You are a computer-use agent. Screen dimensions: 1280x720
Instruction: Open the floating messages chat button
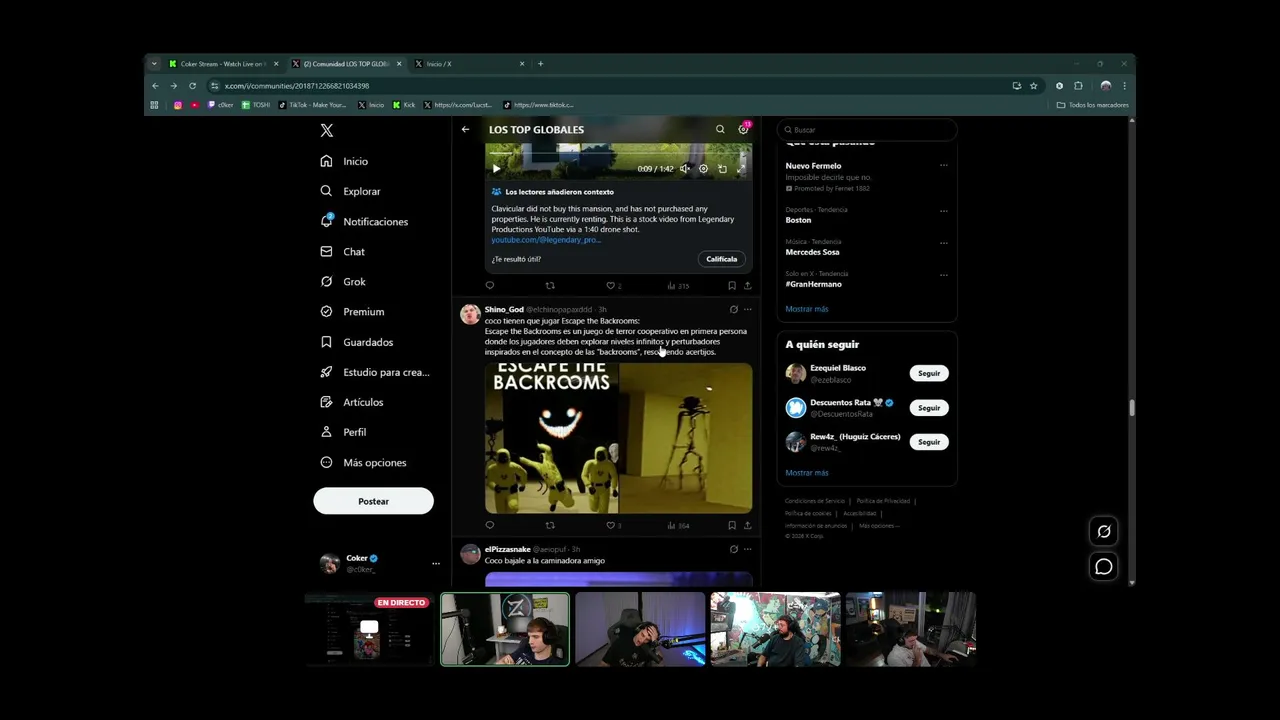[1104, 567]
